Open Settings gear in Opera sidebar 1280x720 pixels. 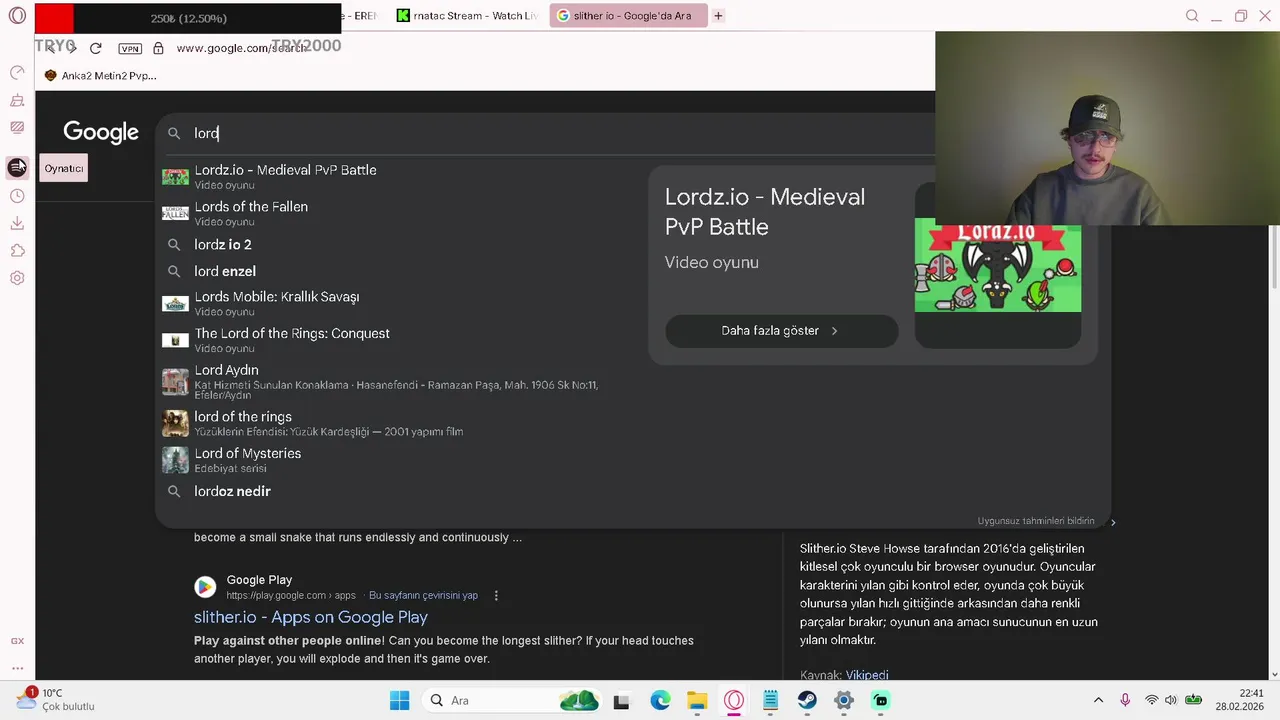coord(17,278)
